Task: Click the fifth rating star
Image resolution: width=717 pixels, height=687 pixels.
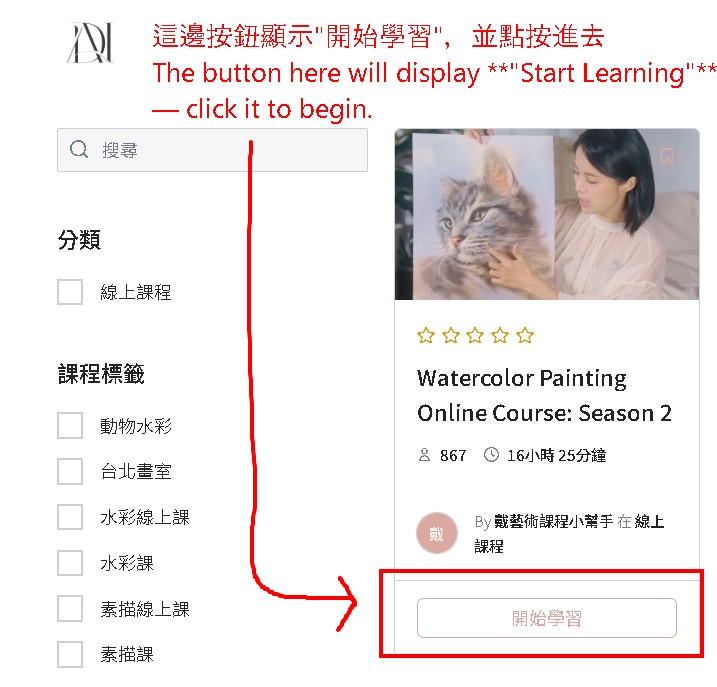Action: (x=525, y=336)
